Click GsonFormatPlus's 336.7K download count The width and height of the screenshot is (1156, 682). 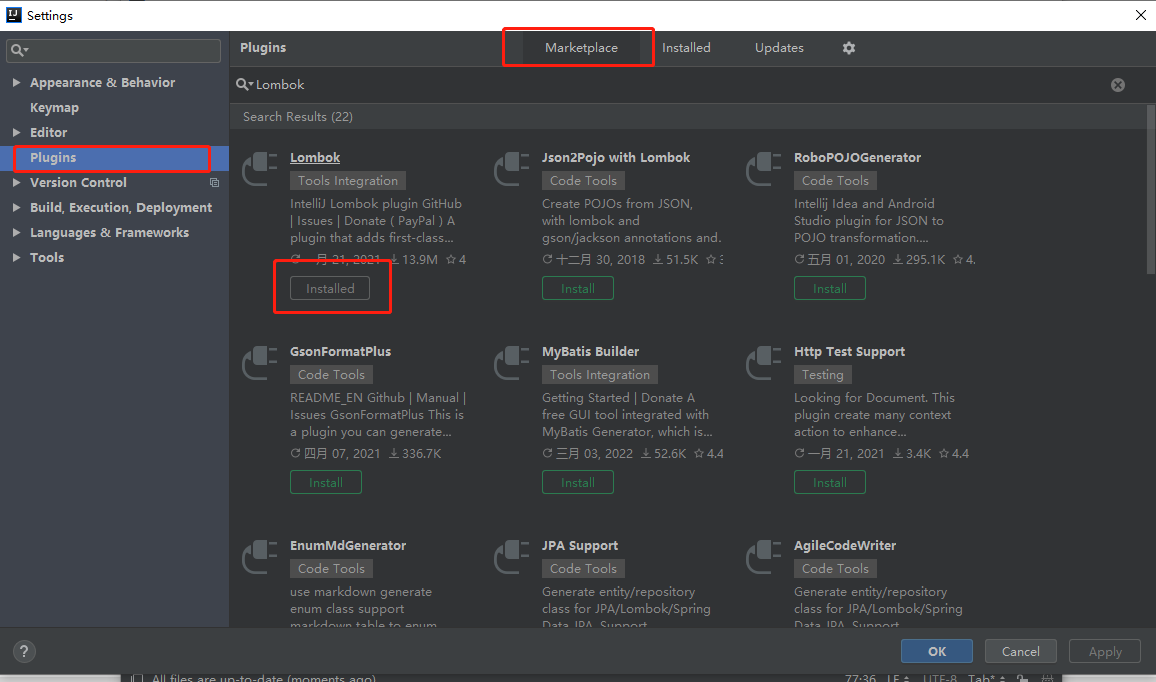point(415,453)
